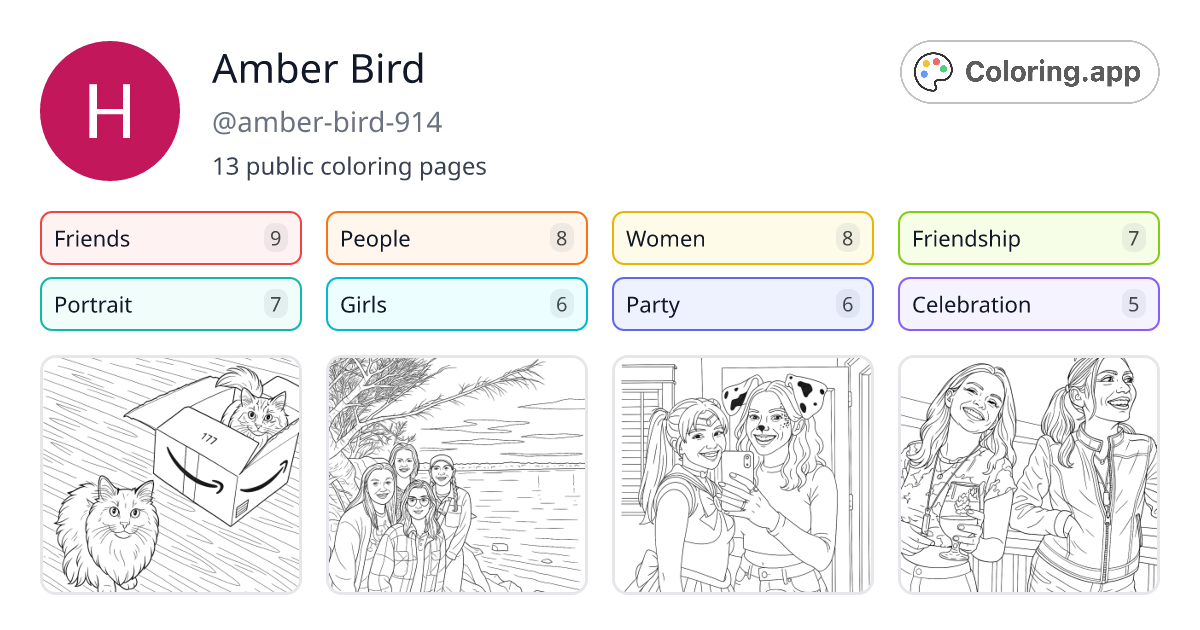
Task: Click the Coloring.app link badge
Action: [x=1029, y=71]
